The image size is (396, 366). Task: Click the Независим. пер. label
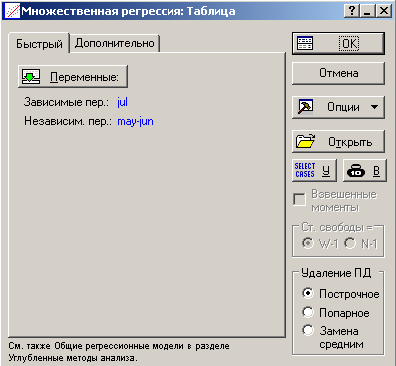(67, 121)
